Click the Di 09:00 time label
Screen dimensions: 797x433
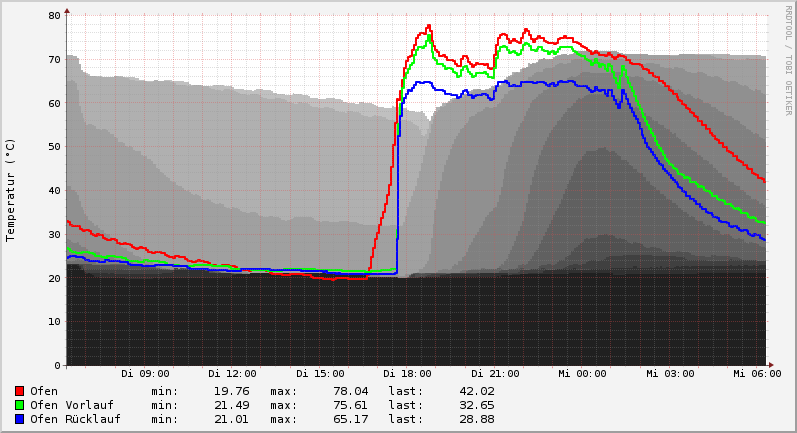(x=145, y=374)
